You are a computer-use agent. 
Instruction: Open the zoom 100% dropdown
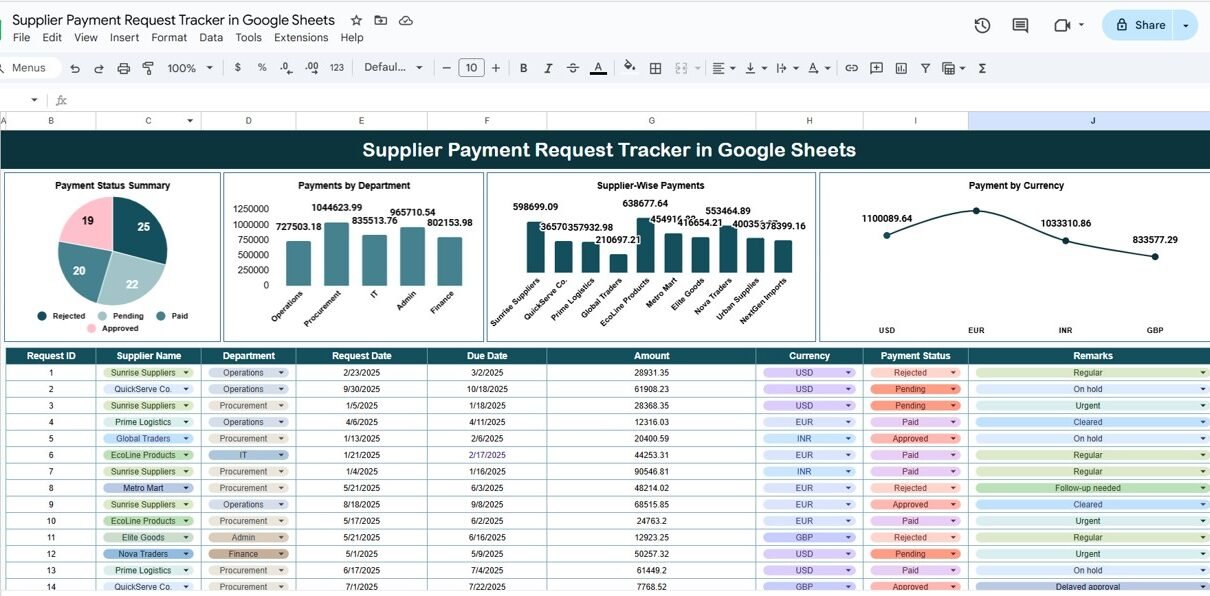pyautogui.click(x=190, y=68)
